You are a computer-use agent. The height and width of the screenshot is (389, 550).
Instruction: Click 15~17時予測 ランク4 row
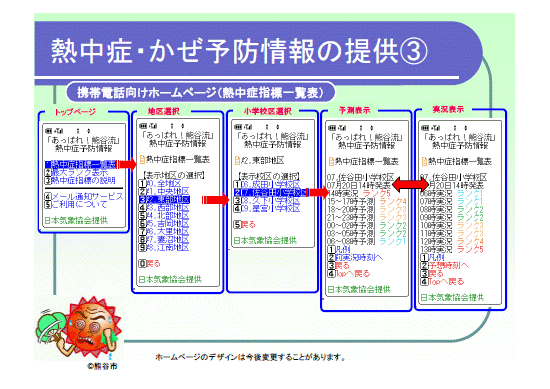tap(367, 201)
